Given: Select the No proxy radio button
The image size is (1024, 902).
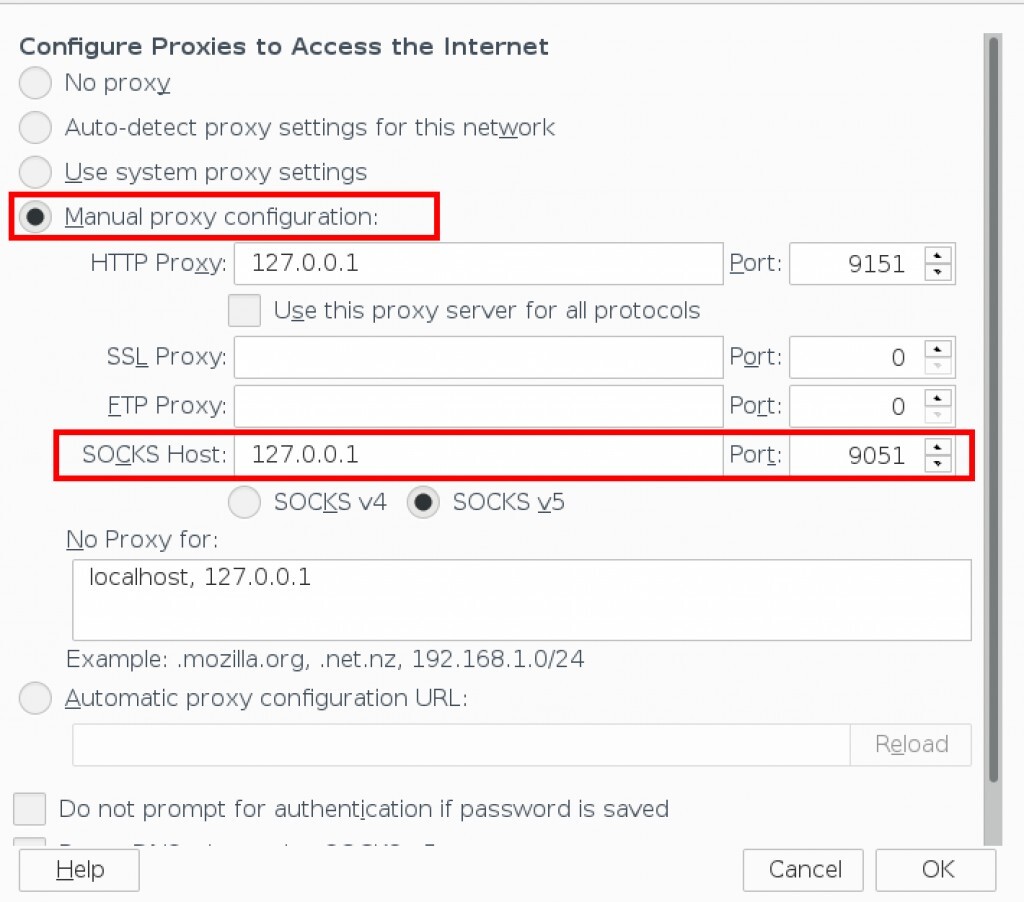Looking at the screenshot, I should coord(35,83).
